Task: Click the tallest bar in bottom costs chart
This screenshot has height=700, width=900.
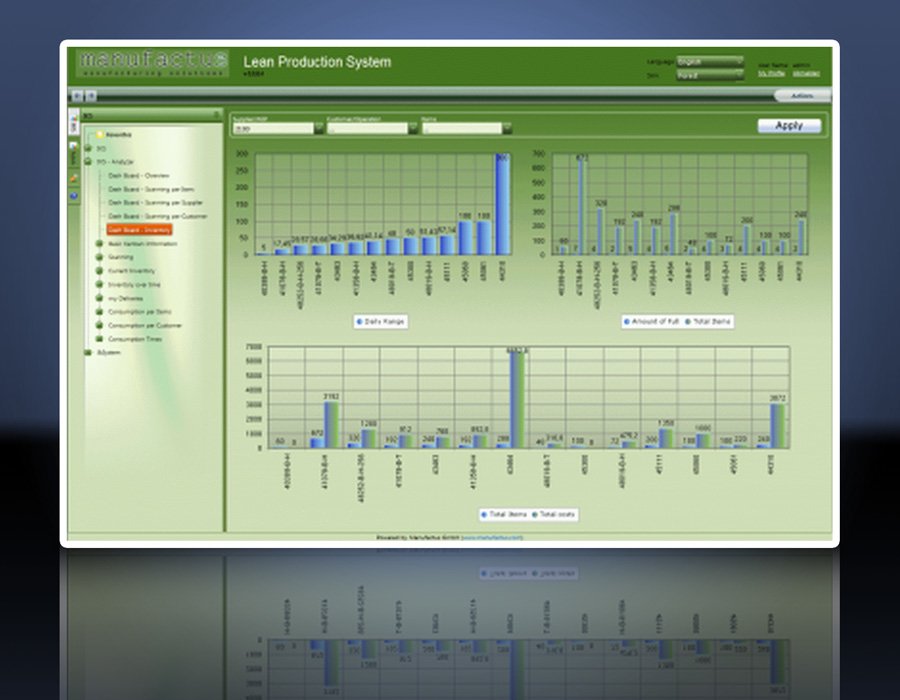Action: click(518, 400)
